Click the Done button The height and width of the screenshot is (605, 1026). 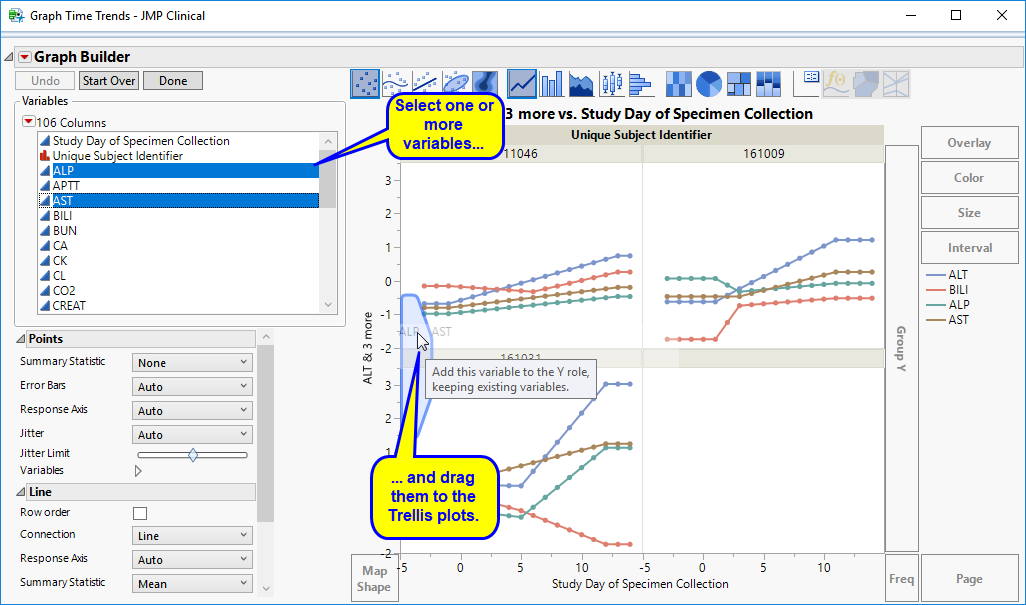(x=173, y=81)
